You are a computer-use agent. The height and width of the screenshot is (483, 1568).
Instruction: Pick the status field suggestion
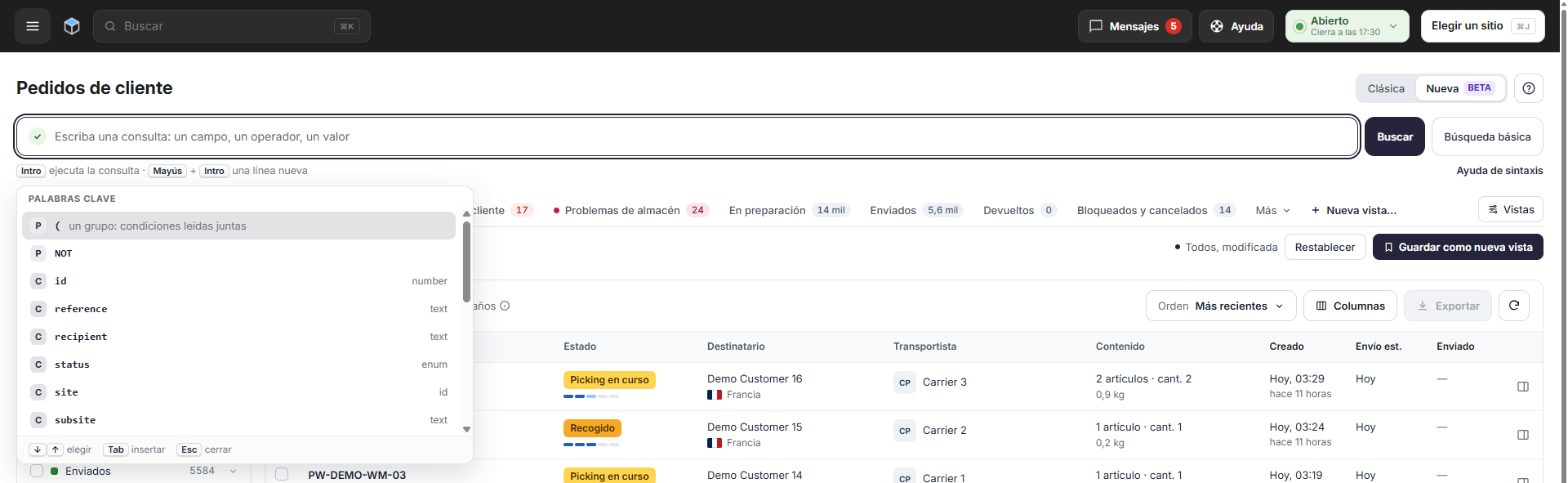tap(238, 364)
